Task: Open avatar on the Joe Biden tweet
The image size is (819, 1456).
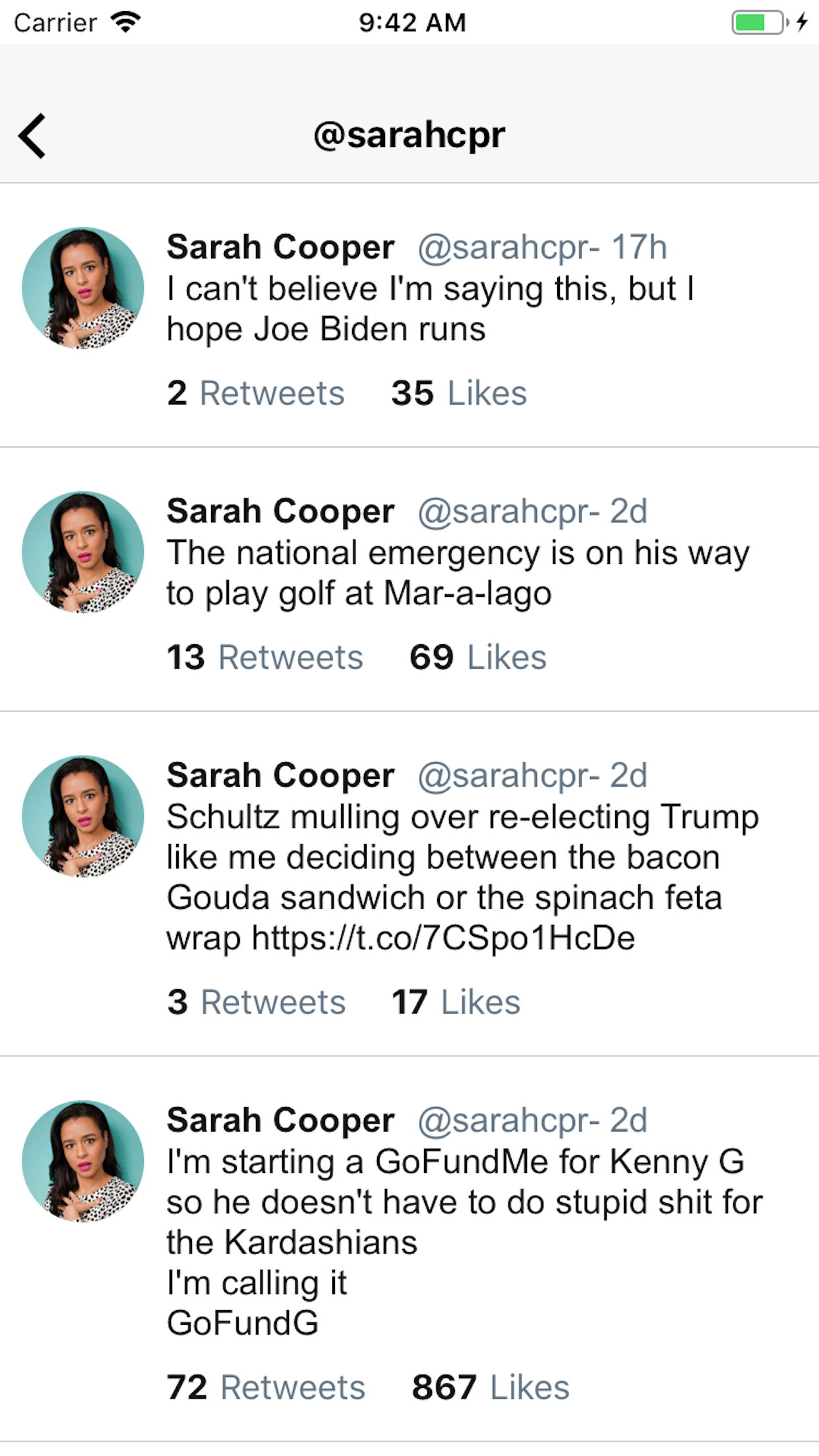Action: coord(83,288)
